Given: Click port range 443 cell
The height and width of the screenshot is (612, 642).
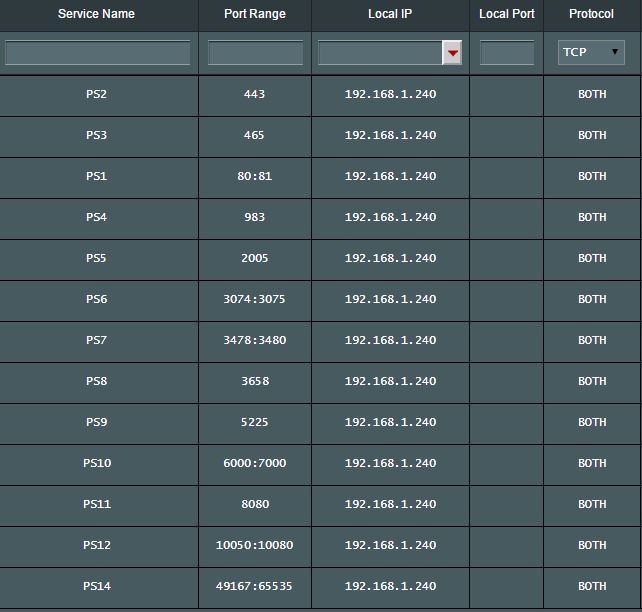Looking at the screenshot, I should click(x=254, y=94).
